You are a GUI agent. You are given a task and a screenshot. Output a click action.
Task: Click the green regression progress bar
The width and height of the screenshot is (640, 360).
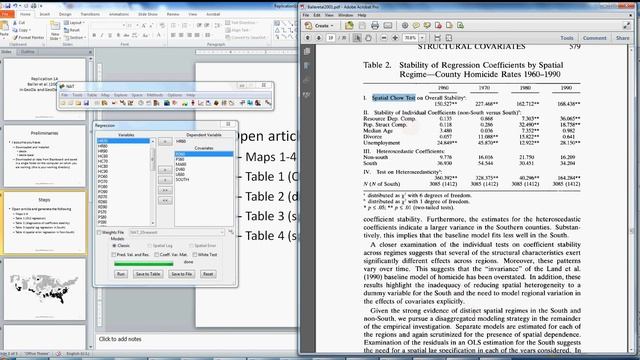coord(144,264)
